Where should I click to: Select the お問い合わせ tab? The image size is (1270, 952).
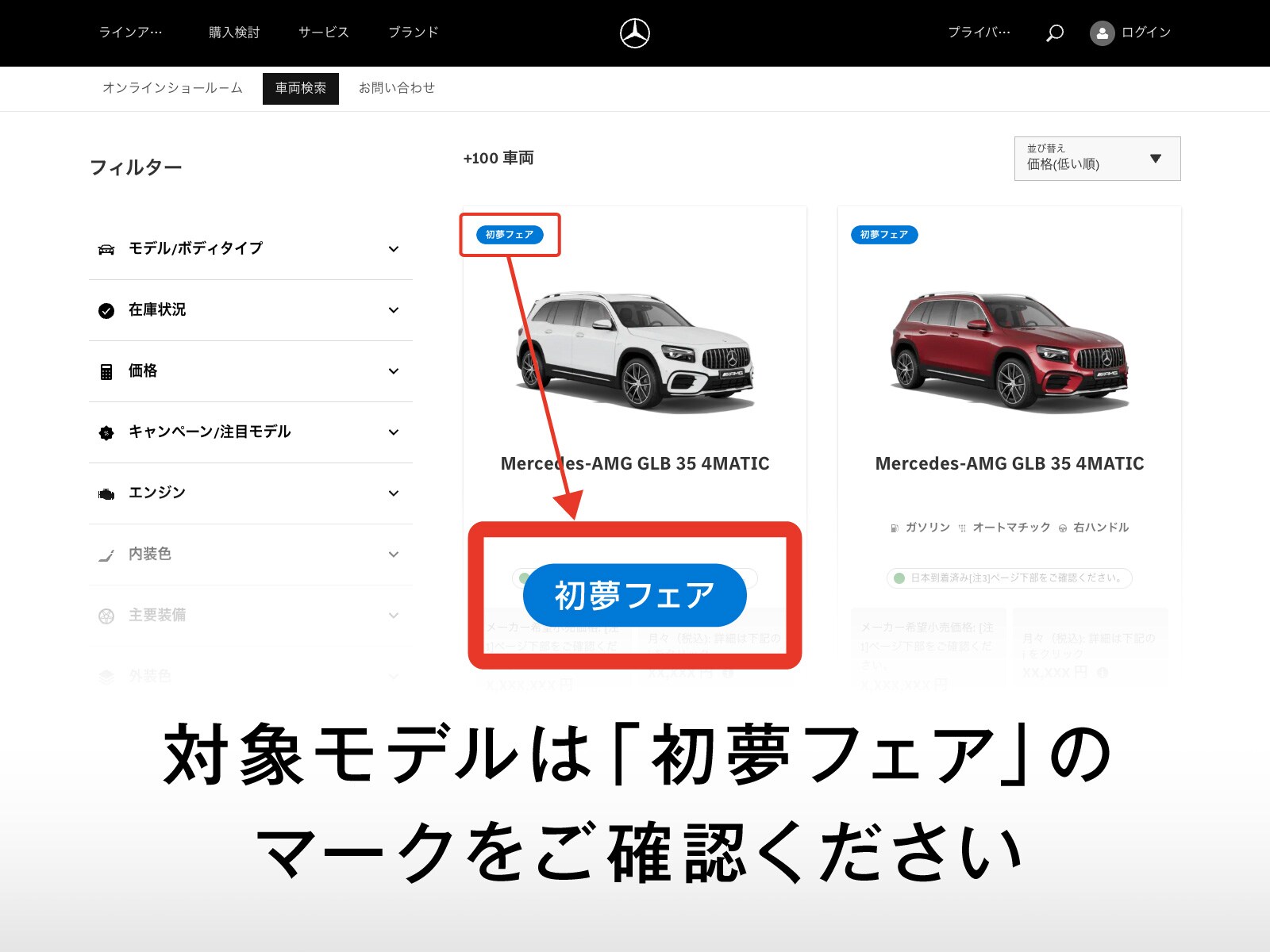pyautogui.click(x=397, y=88)
